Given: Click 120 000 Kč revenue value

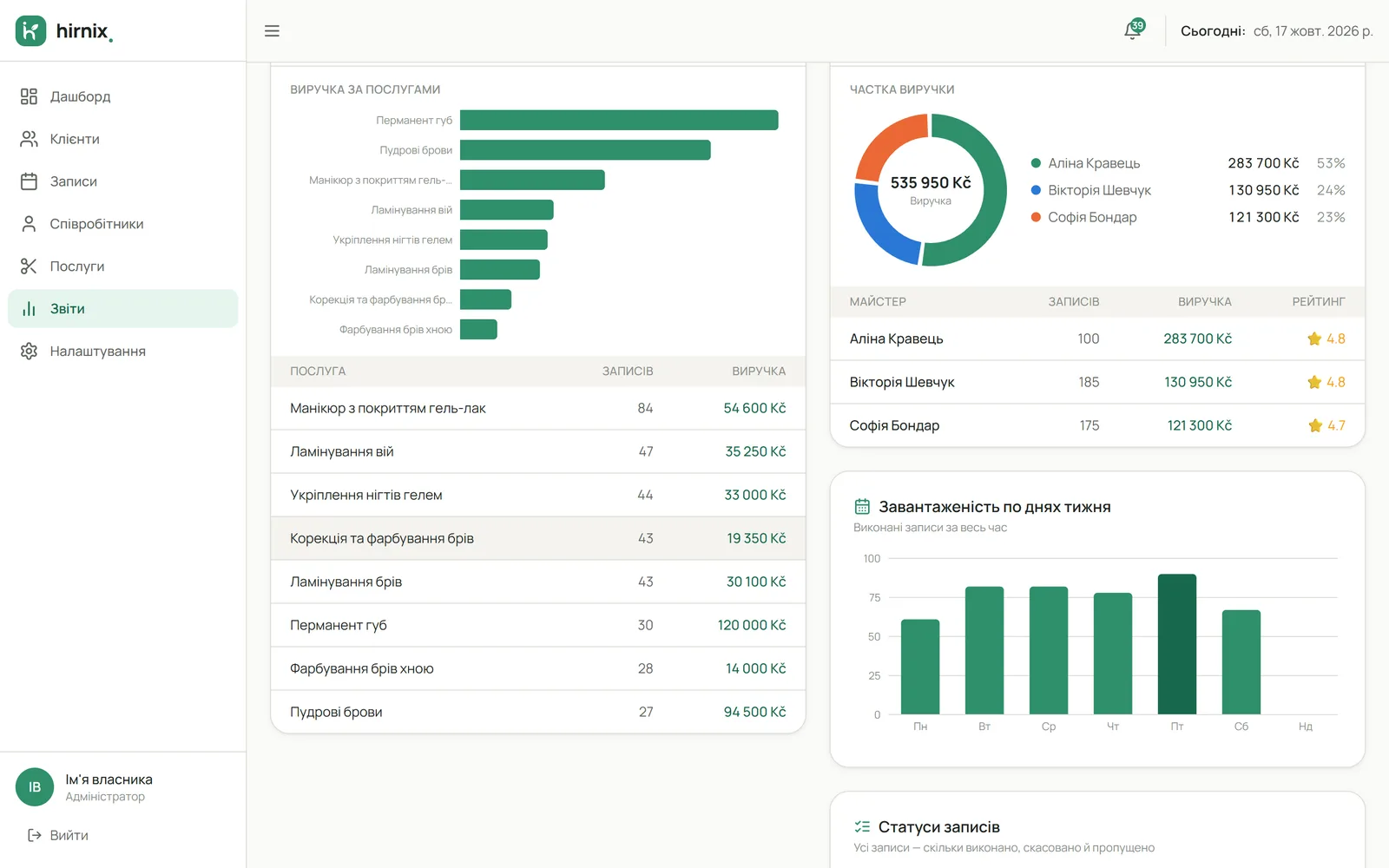Looking at the screenshot, I should [752, 625].
